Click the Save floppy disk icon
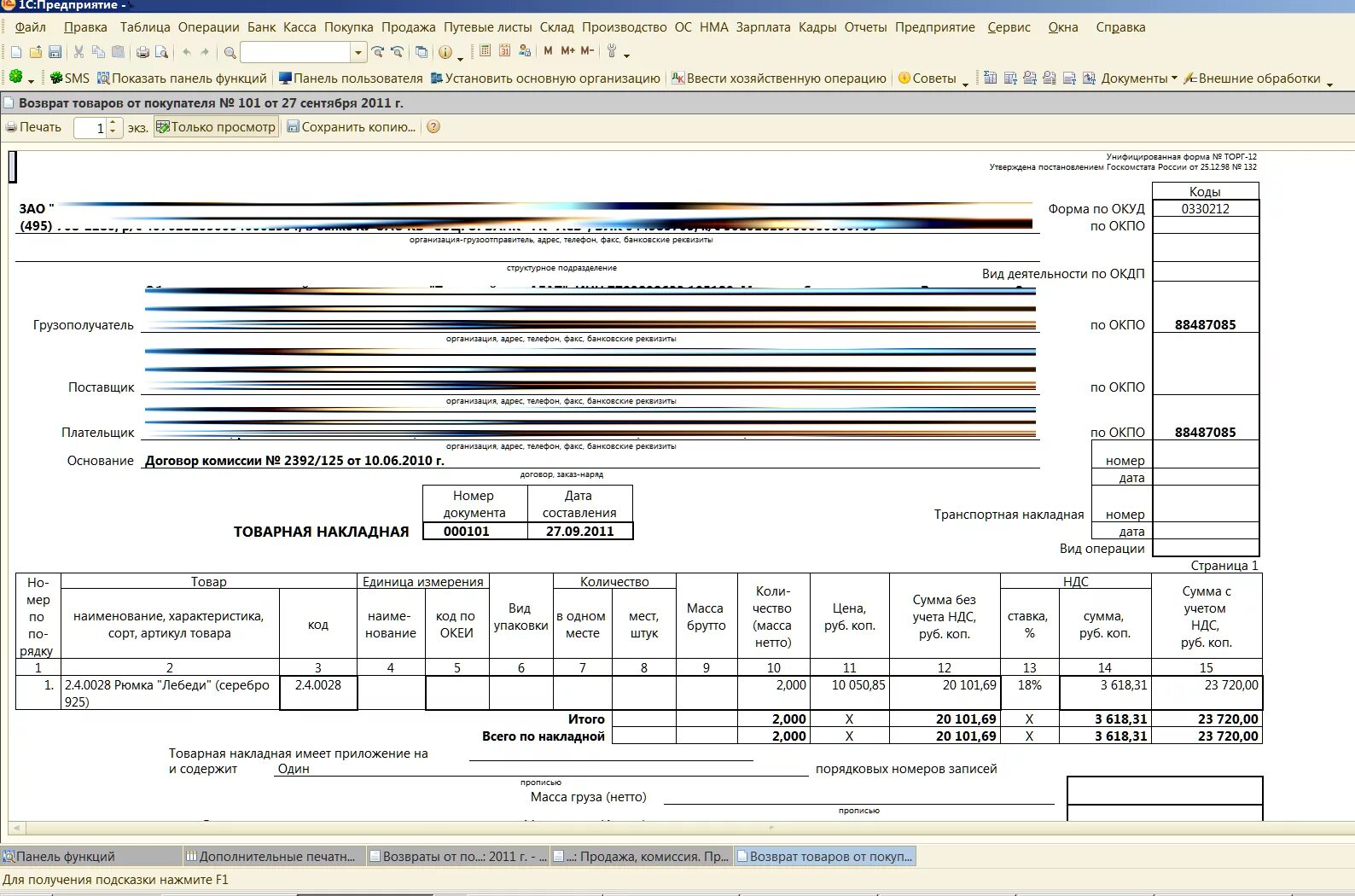Viewport: 1355px width, 896px height. click(x=55, y=52)
